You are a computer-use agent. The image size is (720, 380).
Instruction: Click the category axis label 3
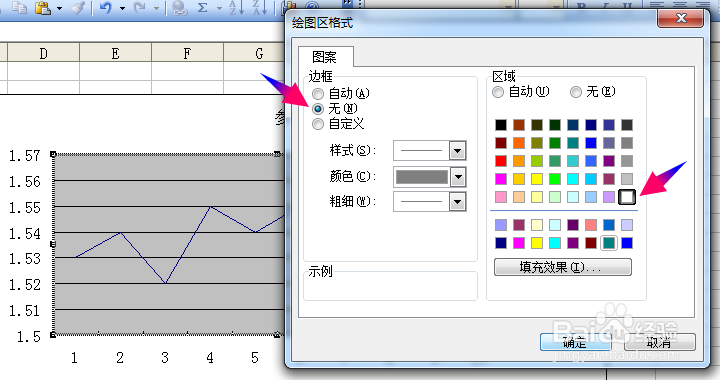coord(165,358)
